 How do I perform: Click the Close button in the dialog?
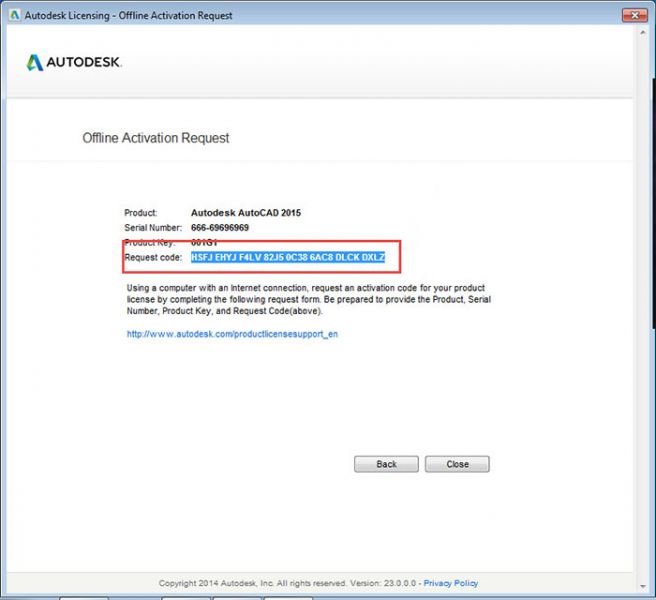[x=457, y=464]
